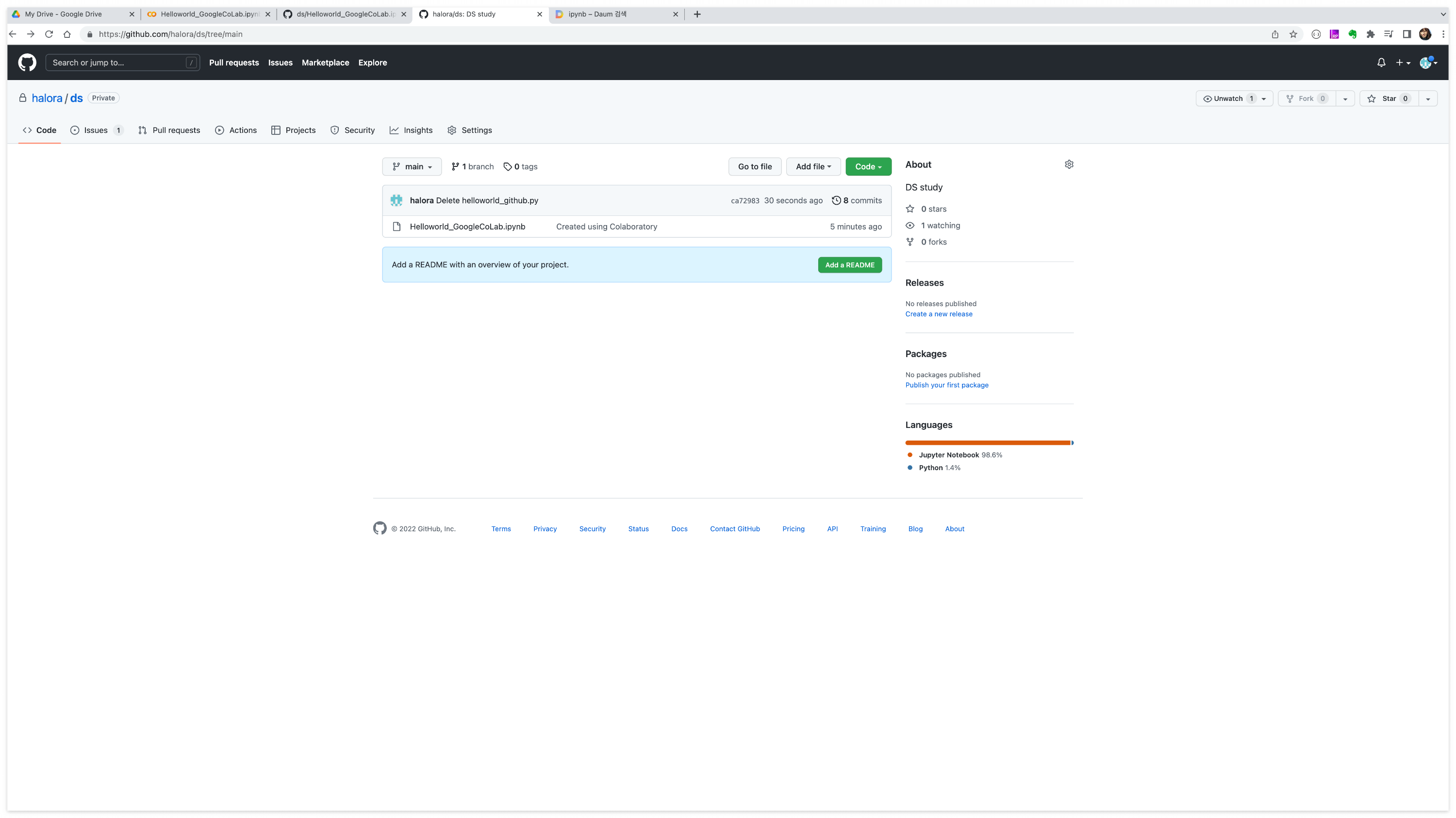
Task: Open Actions tab
Action: point(236,130)
